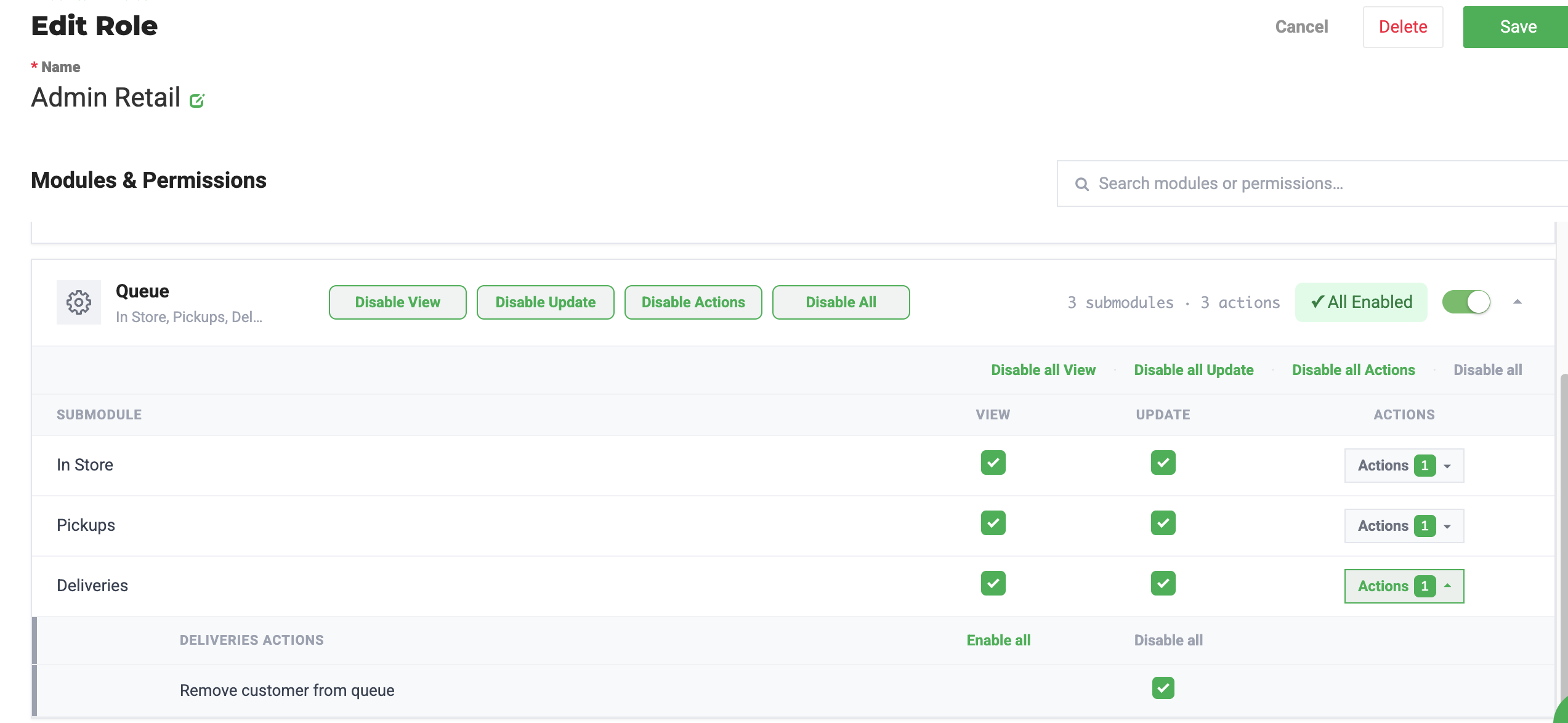Viewport: 1568px width, 723px height.
Task: Click the All Enabled status badge
Action: (1361, 302)
